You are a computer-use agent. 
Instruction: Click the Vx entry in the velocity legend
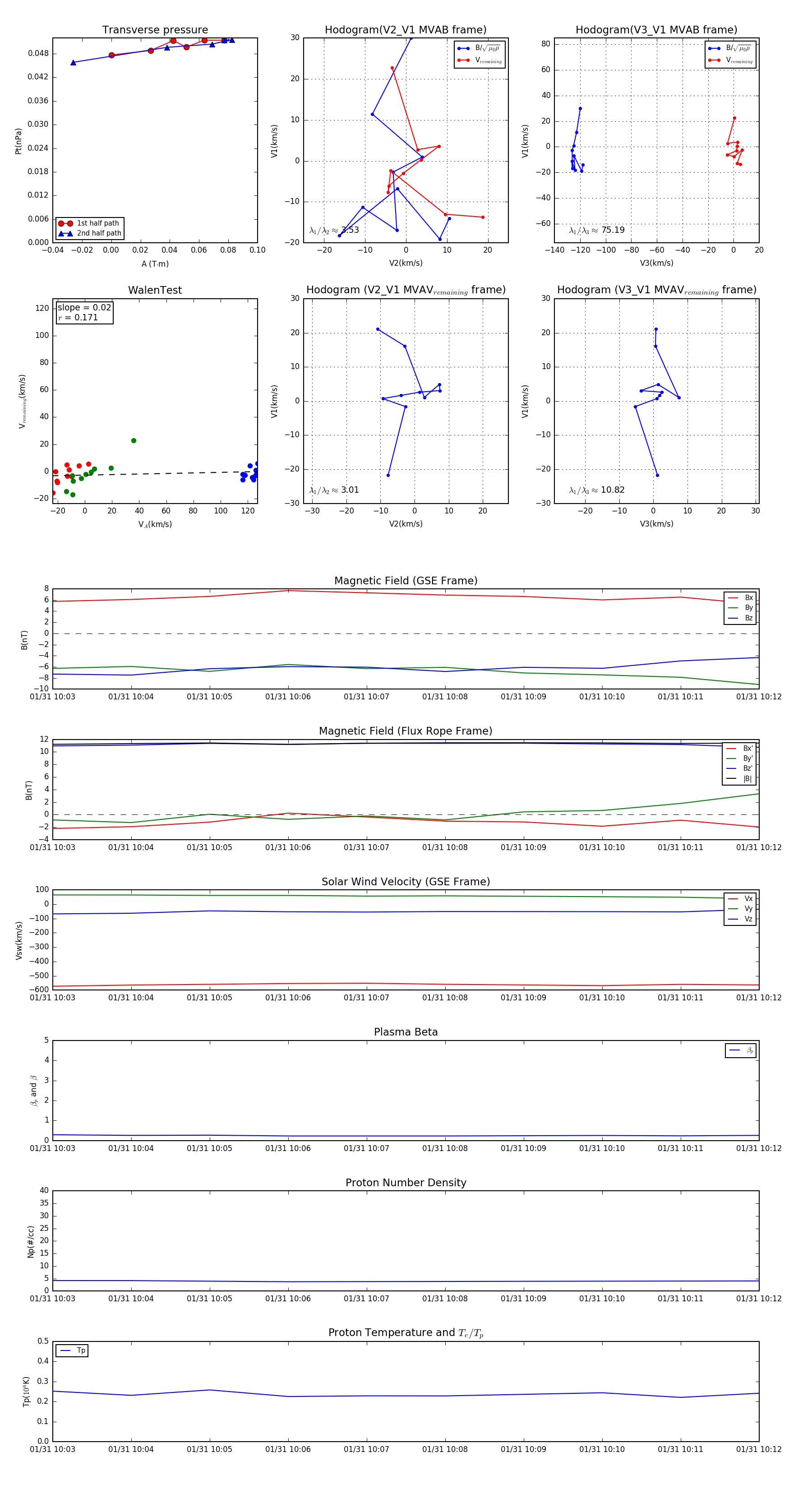[x=740, y=899]
